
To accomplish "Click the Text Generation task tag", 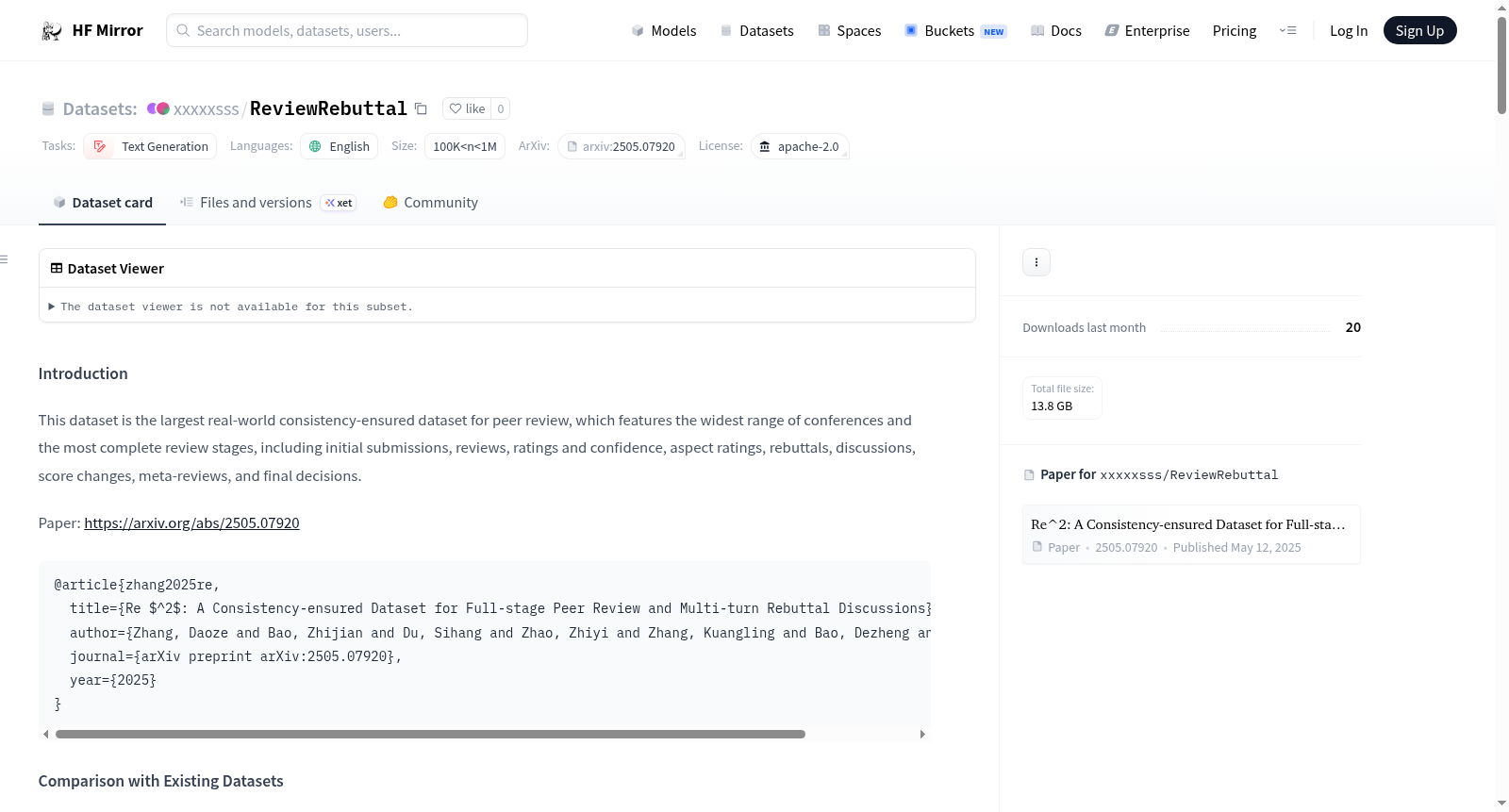I will pos(150,146).
